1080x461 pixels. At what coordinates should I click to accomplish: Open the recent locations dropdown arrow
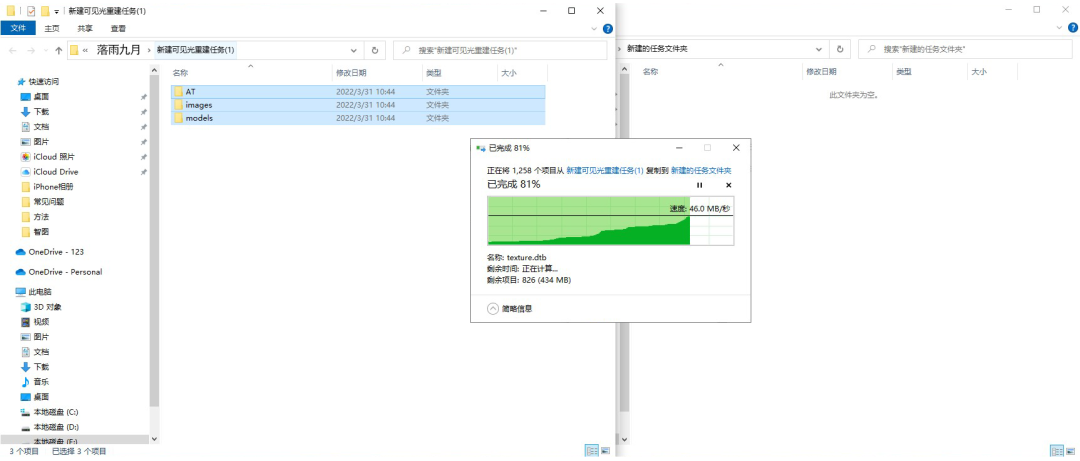[45, 51]
